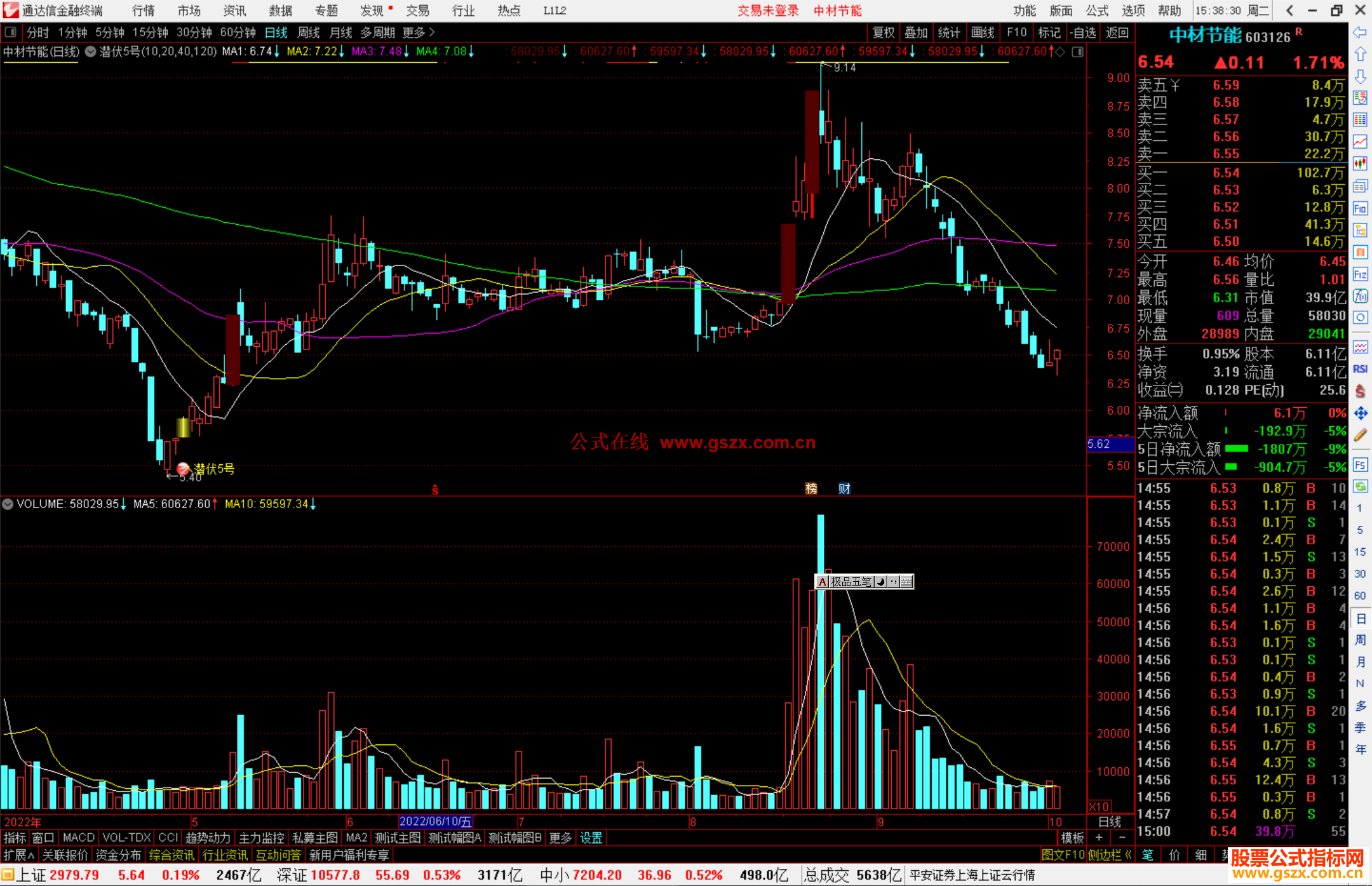This screenshot has width=1372, height=886.
Task: Select 周 weekly period in right sidebar
Action: tap(1360, 640)
